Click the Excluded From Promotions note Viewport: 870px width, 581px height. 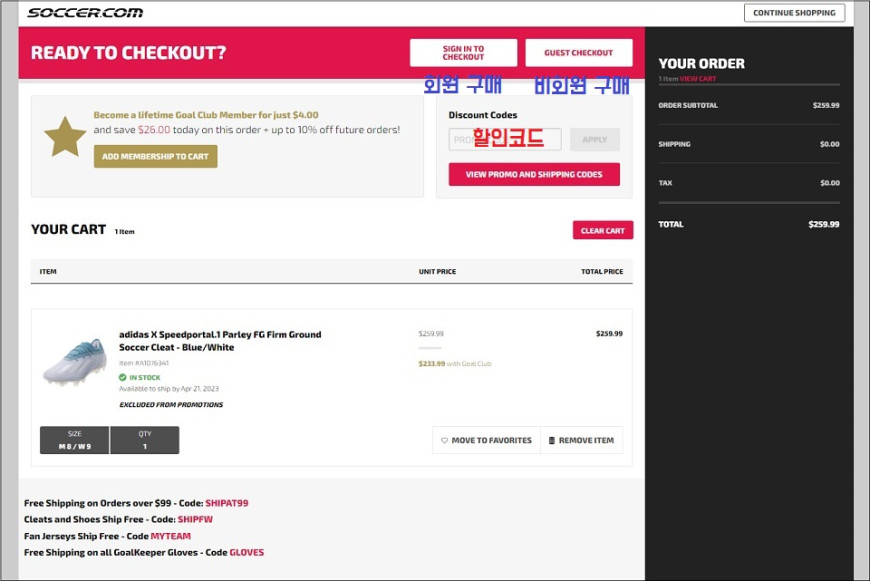(x=171, y=405)
